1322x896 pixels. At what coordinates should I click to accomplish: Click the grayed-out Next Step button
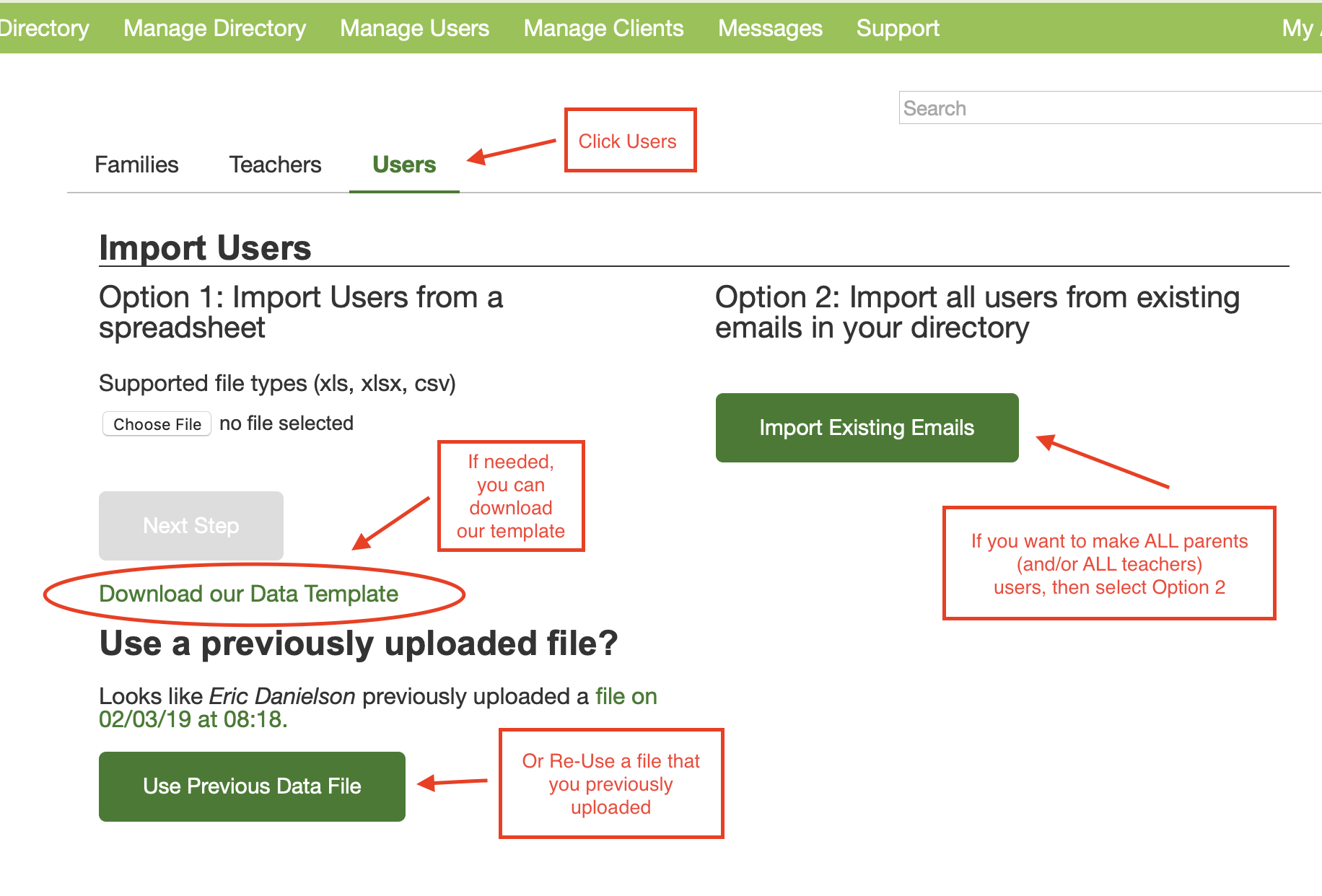[191, 525]
